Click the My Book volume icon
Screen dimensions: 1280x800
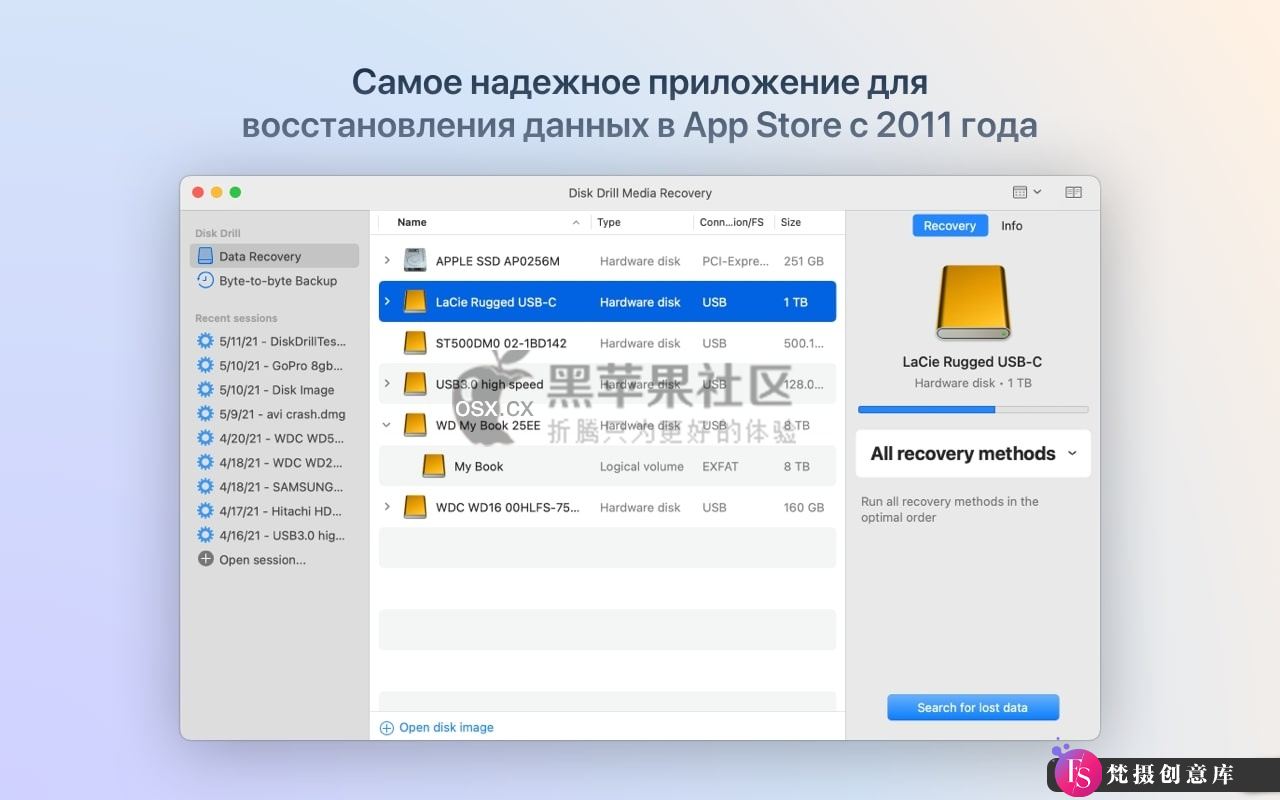434,466
